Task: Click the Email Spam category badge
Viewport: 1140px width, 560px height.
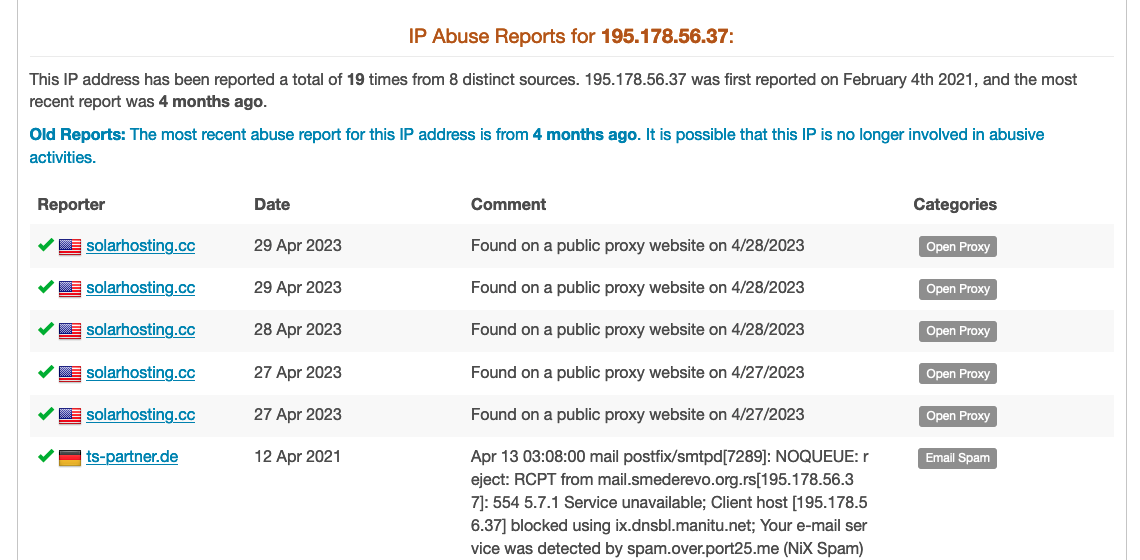Action: point(957,458)
